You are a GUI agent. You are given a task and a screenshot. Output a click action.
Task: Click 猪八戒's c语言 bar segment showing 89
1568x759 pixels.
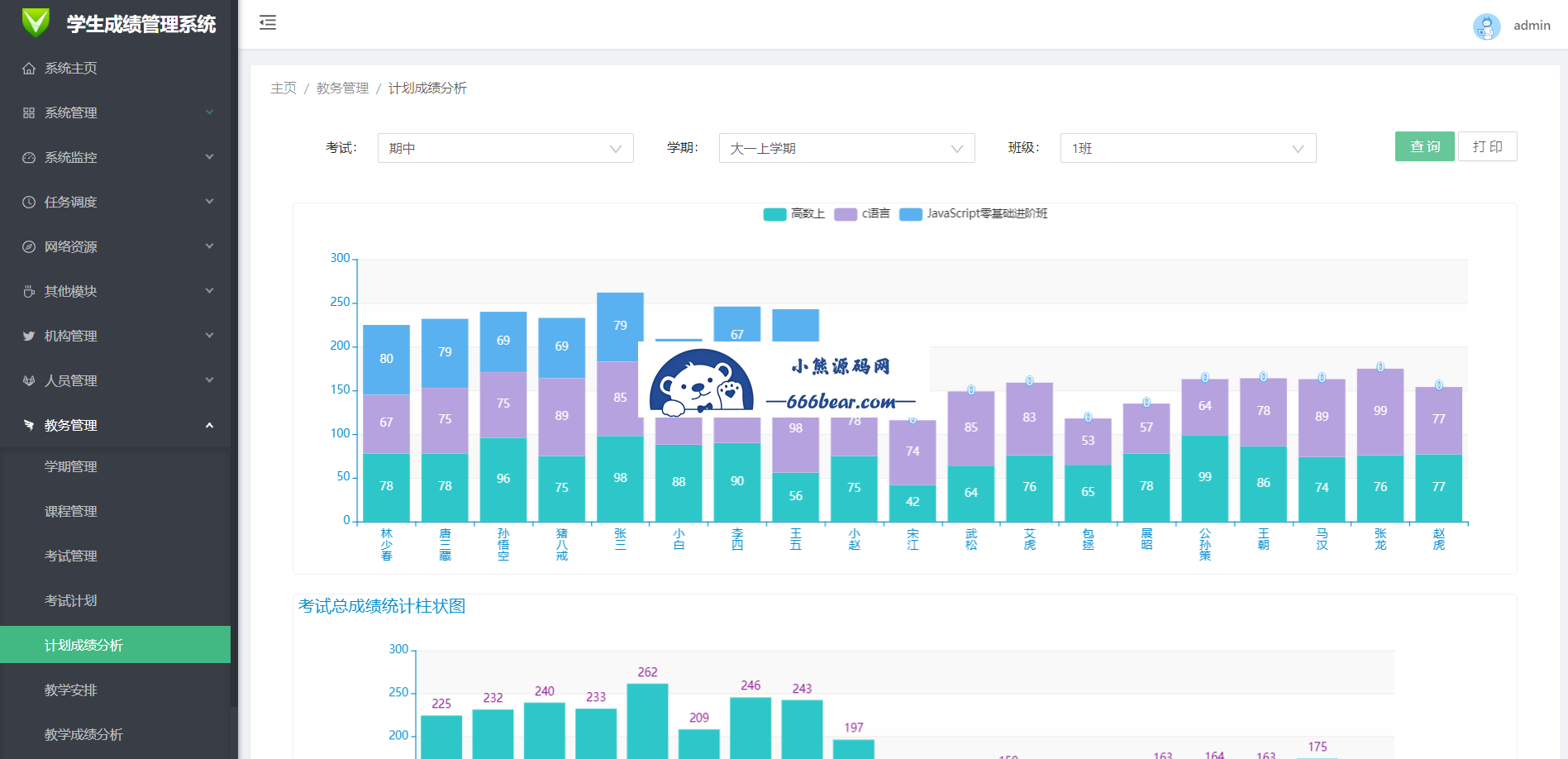click(562, 418)
